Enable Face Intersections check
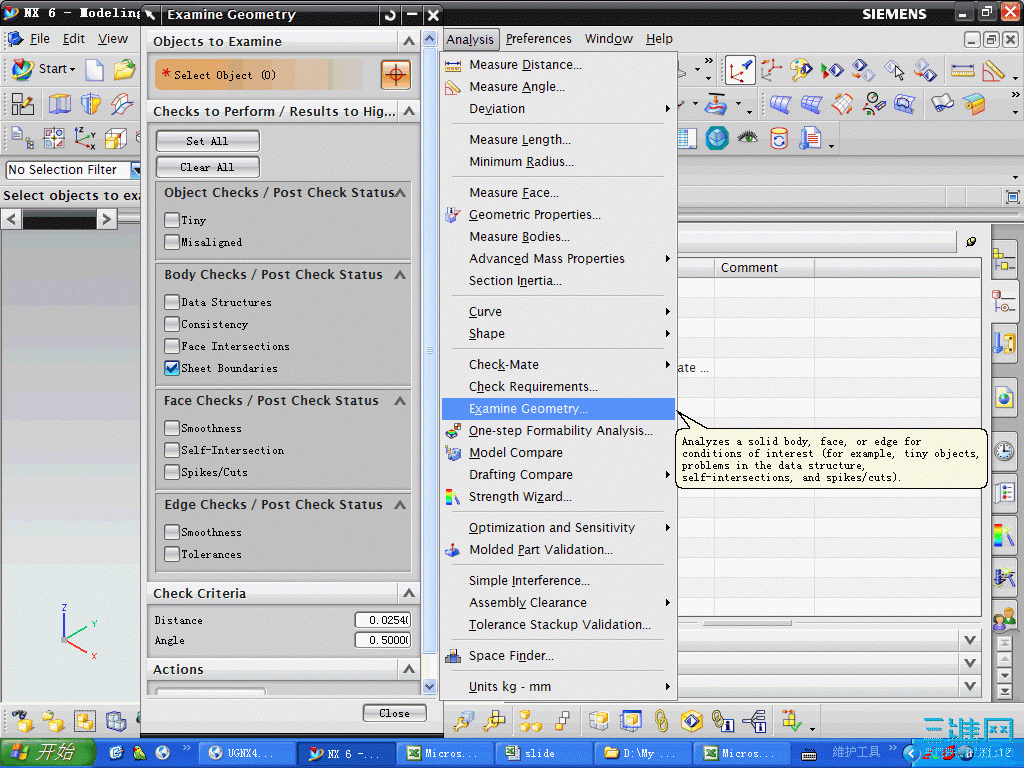The width and height of the screenshot is (1024, 768). click(172, 346)
